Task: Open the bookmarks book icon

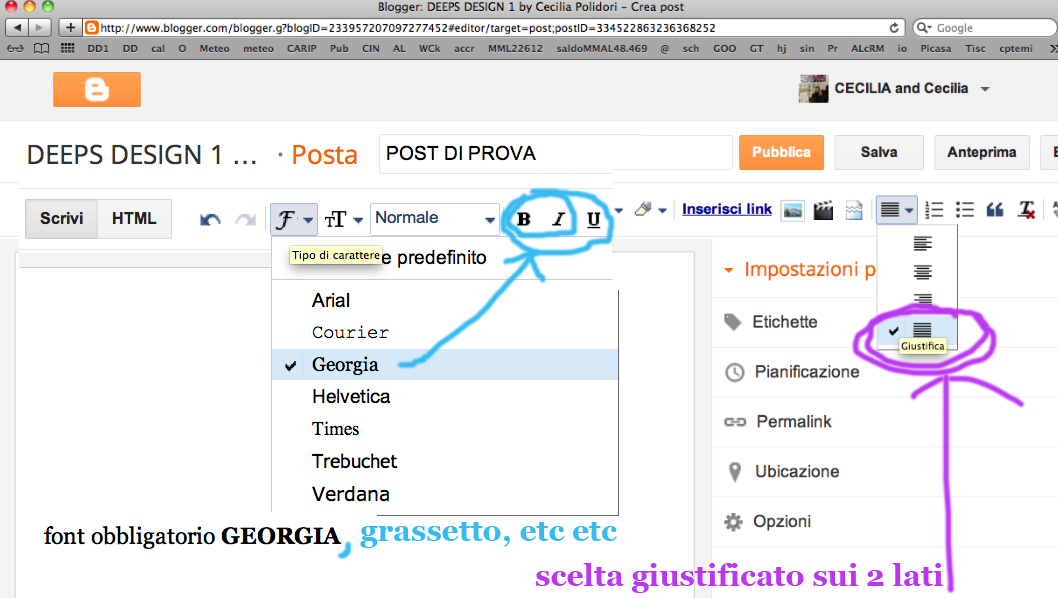Action: (41, 49)
